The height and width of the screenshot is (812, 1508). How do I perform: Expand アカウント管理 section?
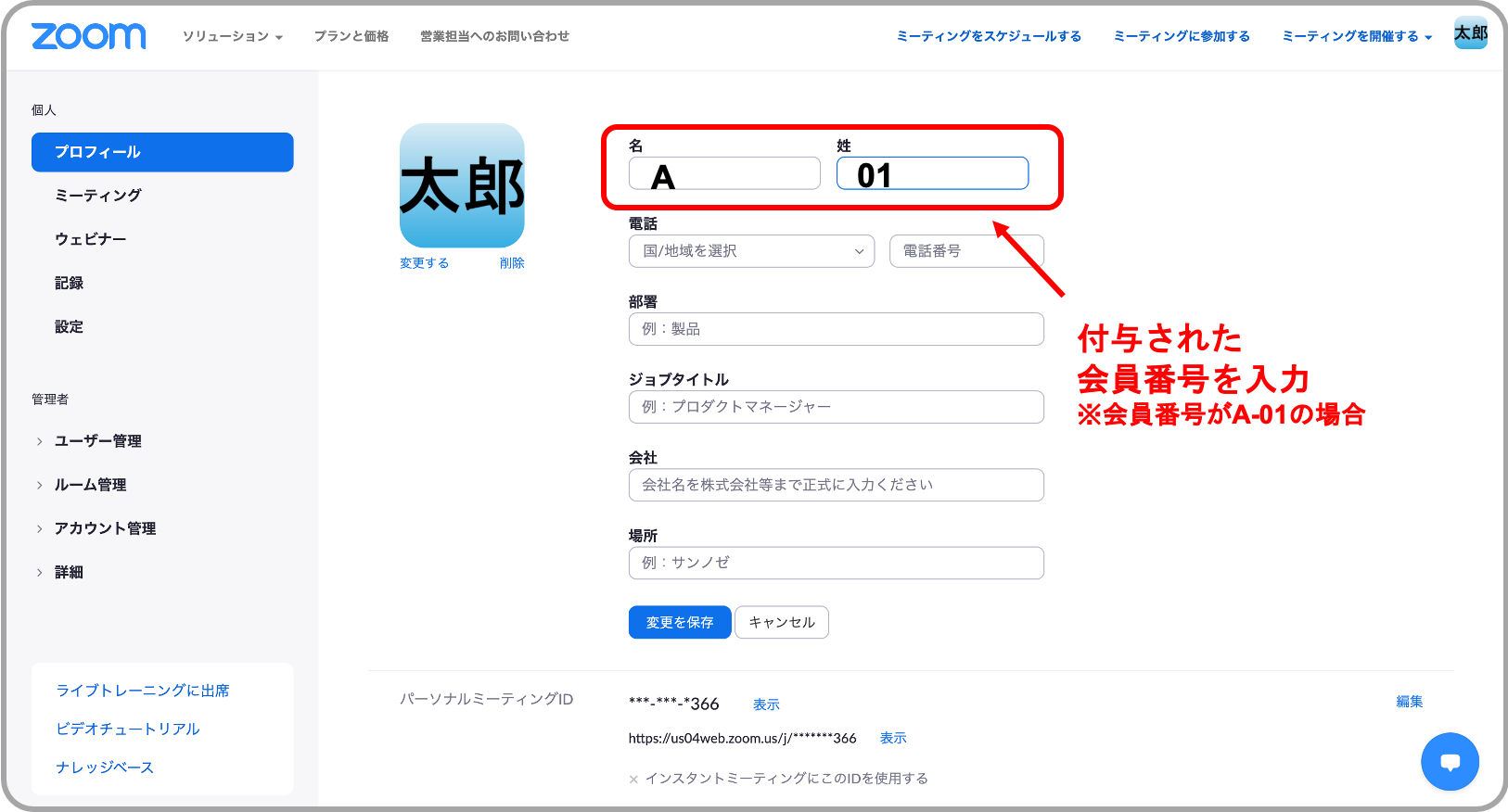(x=105, y=528)
